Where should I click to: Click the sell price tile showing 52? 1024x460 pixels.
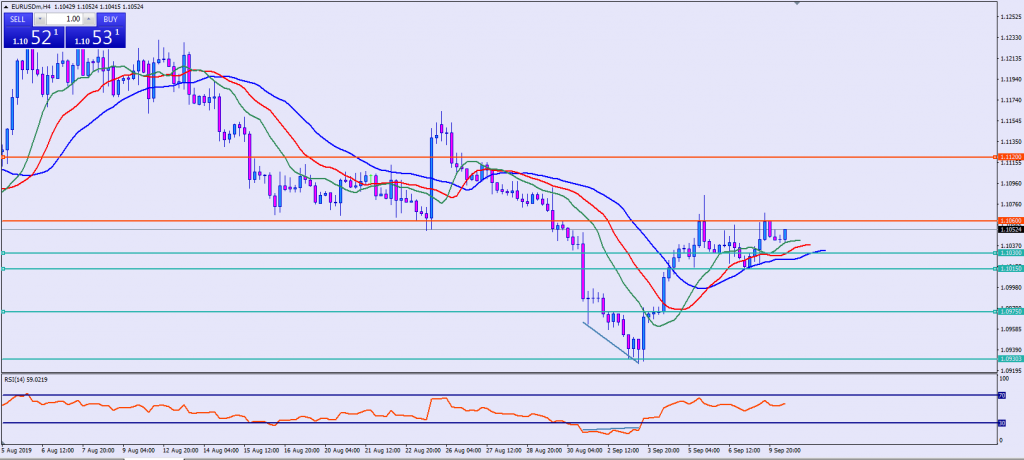[32, 37]
